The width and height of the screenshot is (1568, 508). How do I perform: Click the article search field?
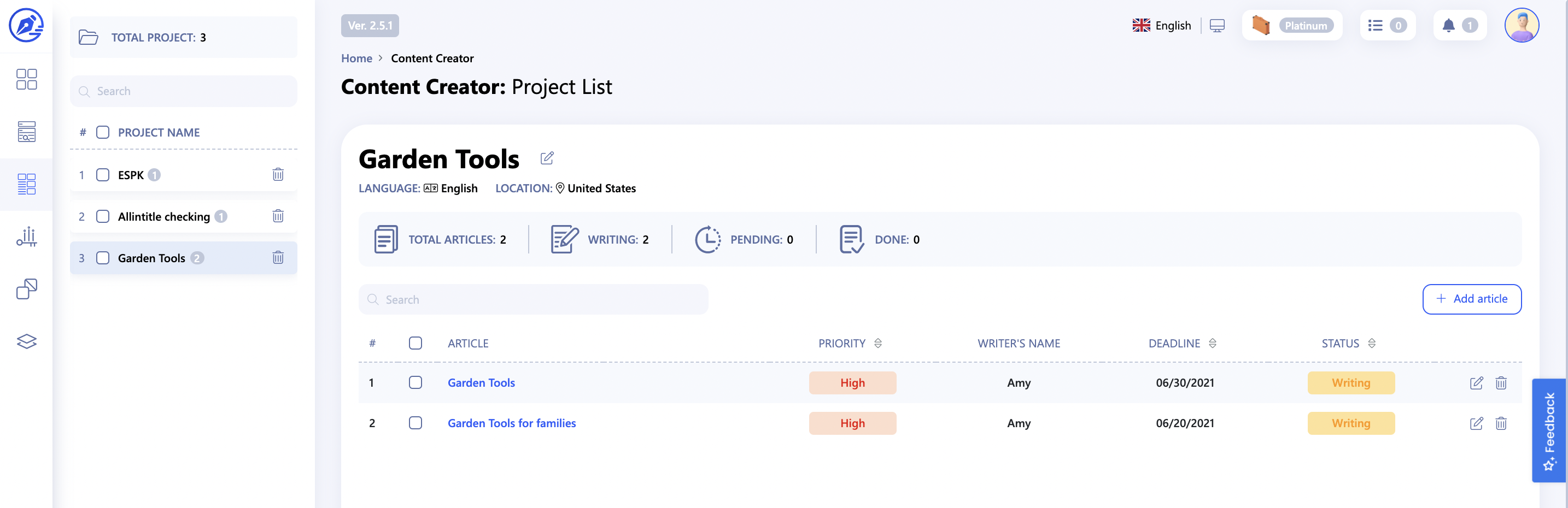point(533,299)
